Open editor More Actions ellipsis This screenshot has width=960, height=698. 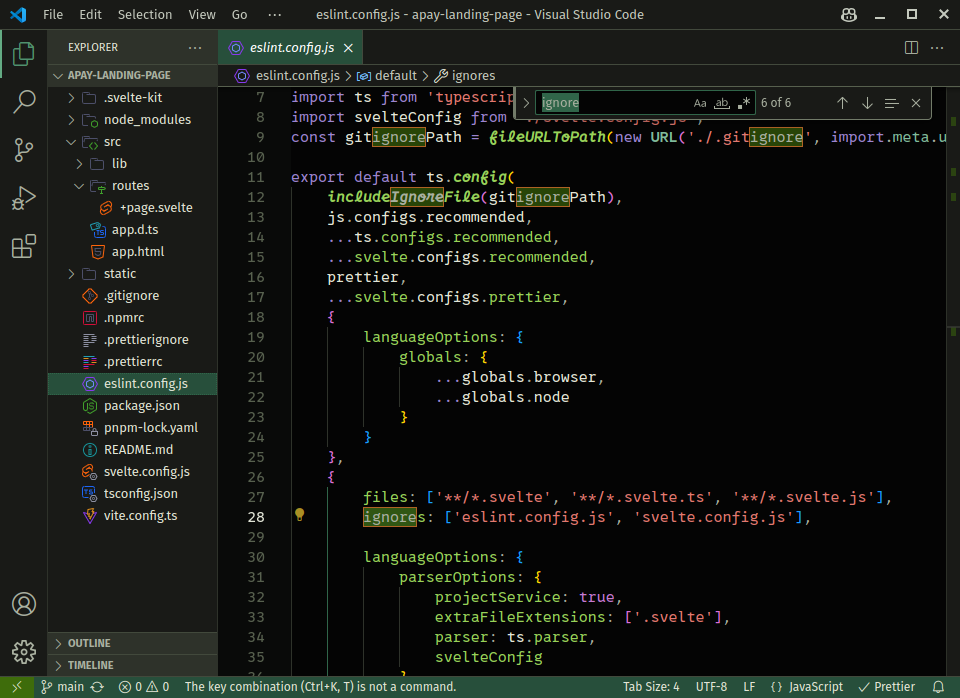[937, 48]
